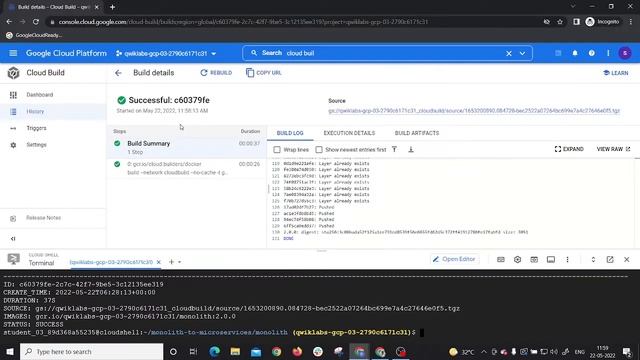Download the build log
Viewport: 640px width, 360px height.
(411, 149)
